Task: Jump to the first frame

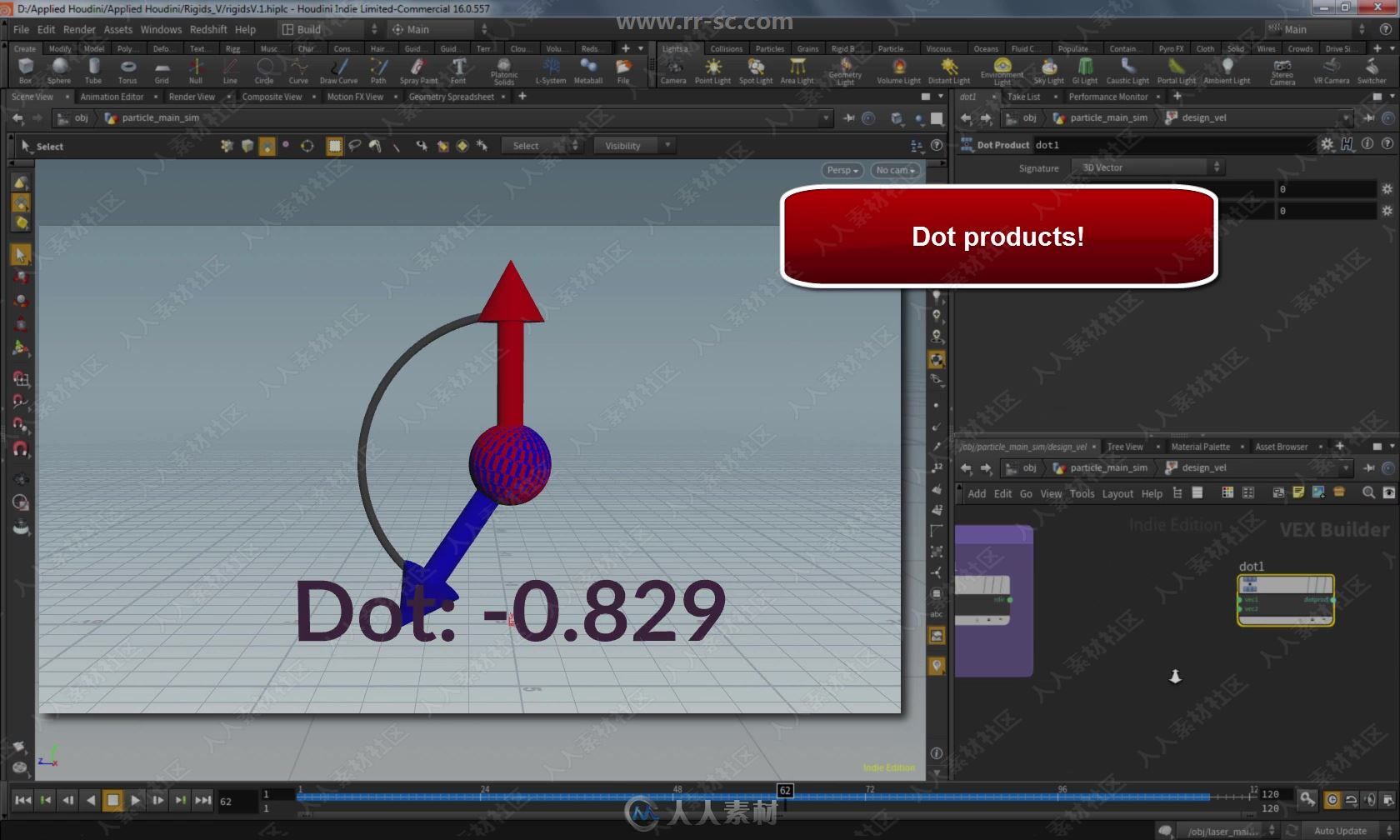Action: click(x=22, y=800)
